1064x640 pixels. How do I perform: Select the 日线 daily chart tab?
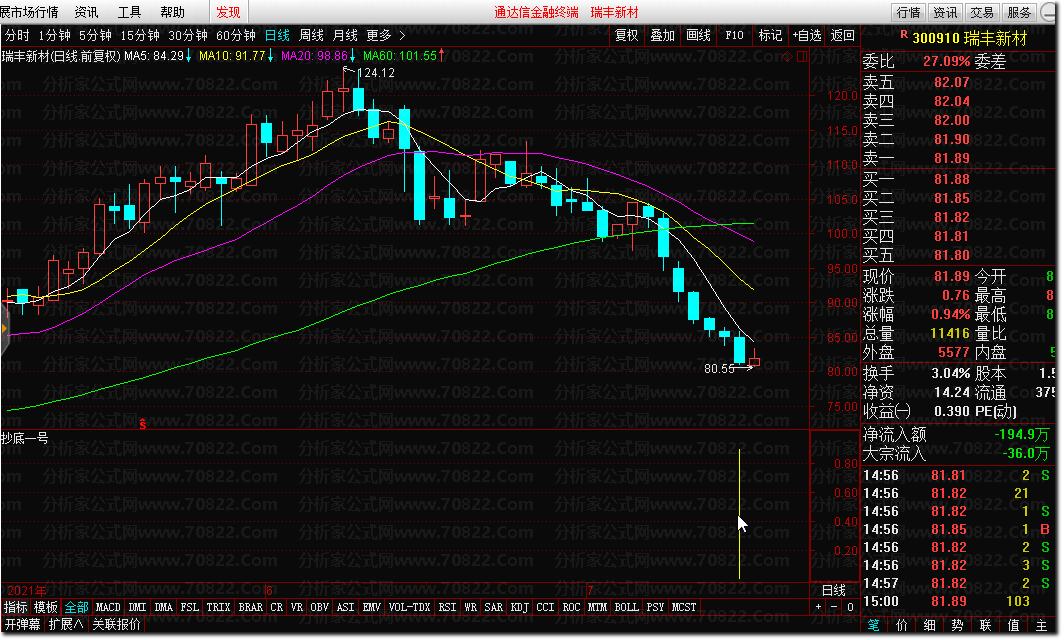(277, 35)
